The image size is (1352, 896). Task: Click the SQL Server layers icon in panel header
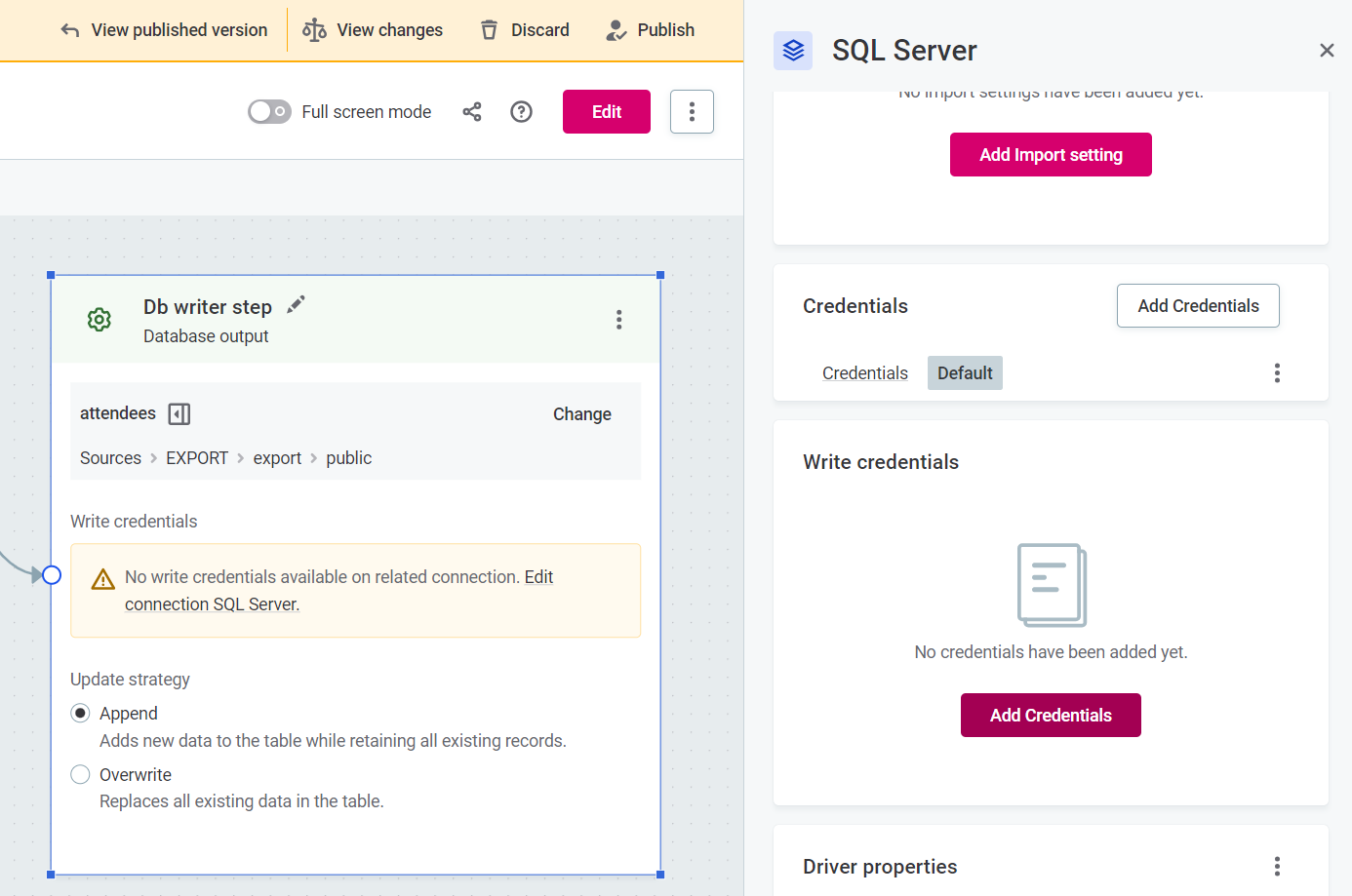tap(792, 51)
